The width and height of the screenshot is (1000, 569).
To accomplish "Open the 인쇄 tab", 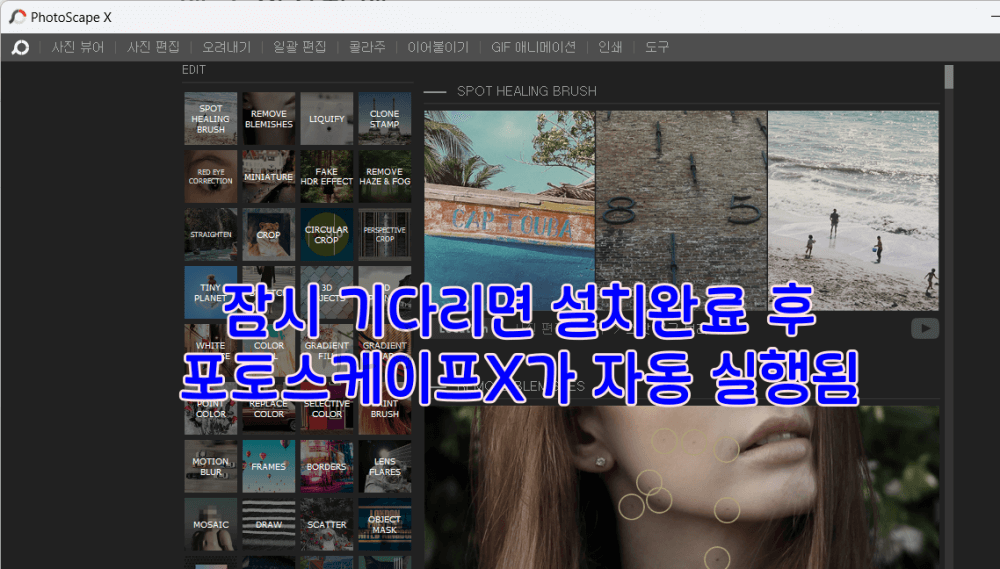I will 610,47.
